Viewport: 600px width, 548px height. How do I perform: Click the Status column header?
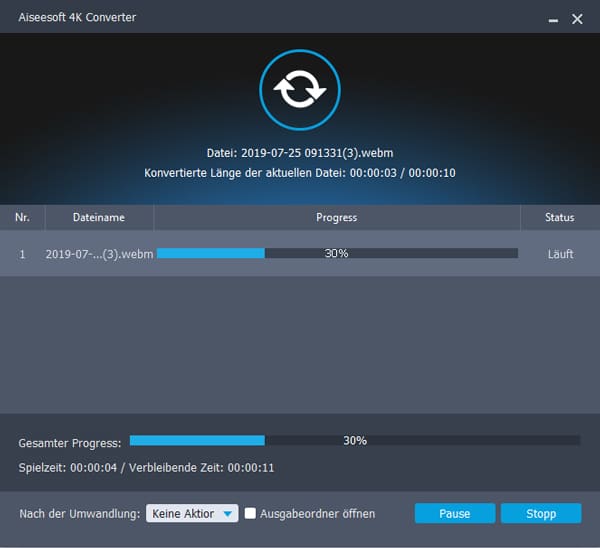coord(560,217)
